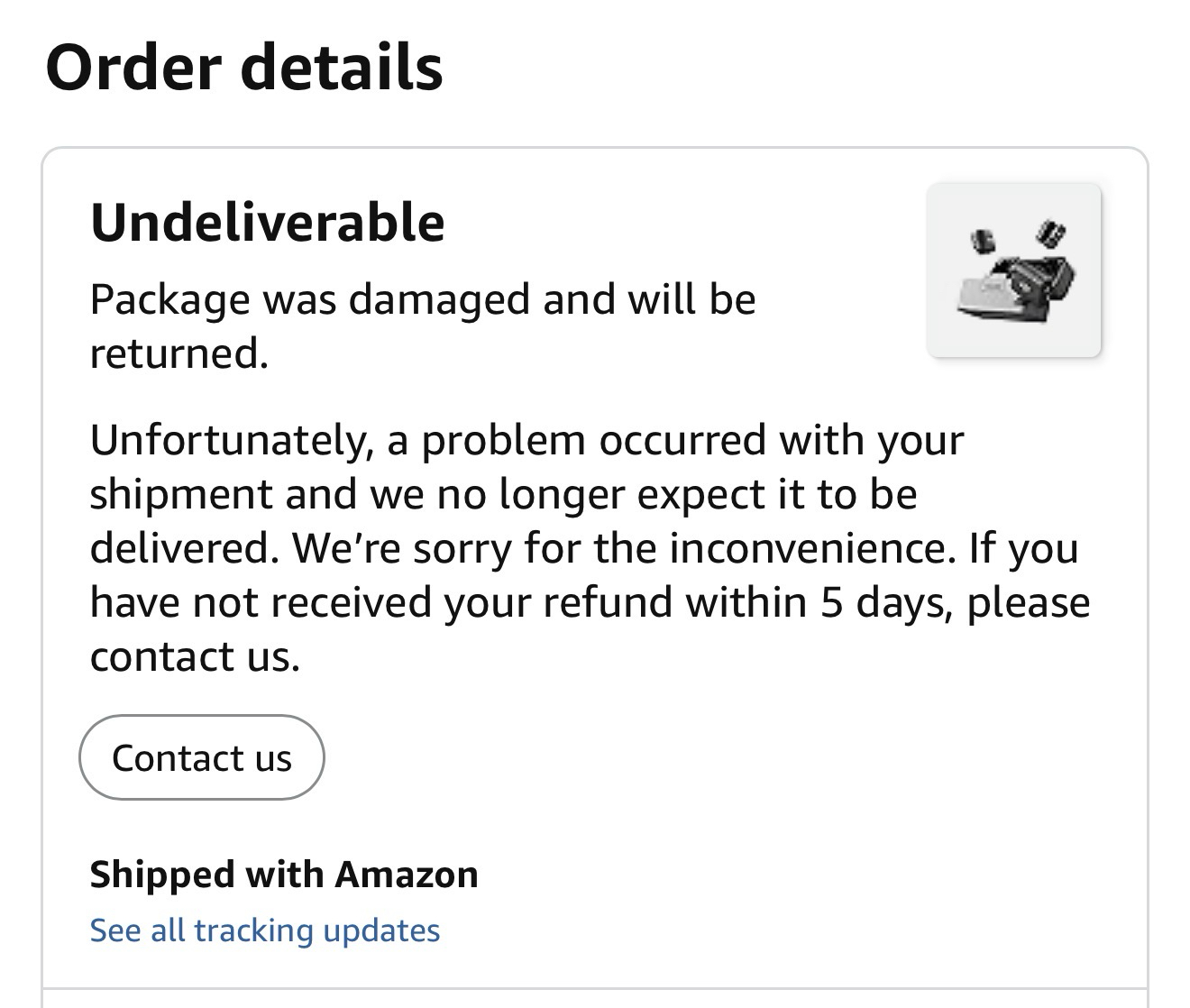
Task: Click the word 'shipment' in the message
Action: tap(180, 495)
